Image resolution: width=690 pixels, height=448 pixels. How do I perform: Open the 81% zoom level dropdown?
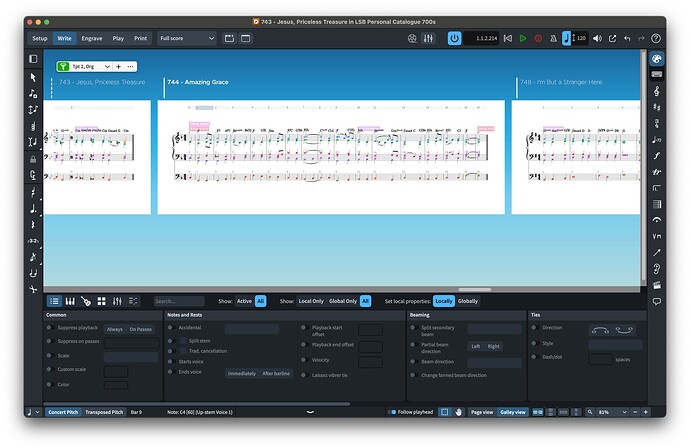(612, 412)
